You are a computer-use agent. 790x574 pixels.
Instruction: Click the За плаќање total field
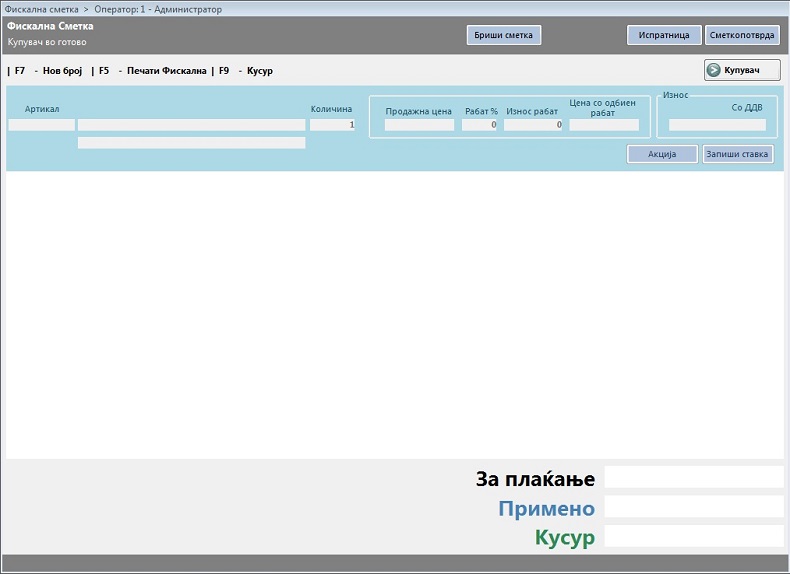694,477
